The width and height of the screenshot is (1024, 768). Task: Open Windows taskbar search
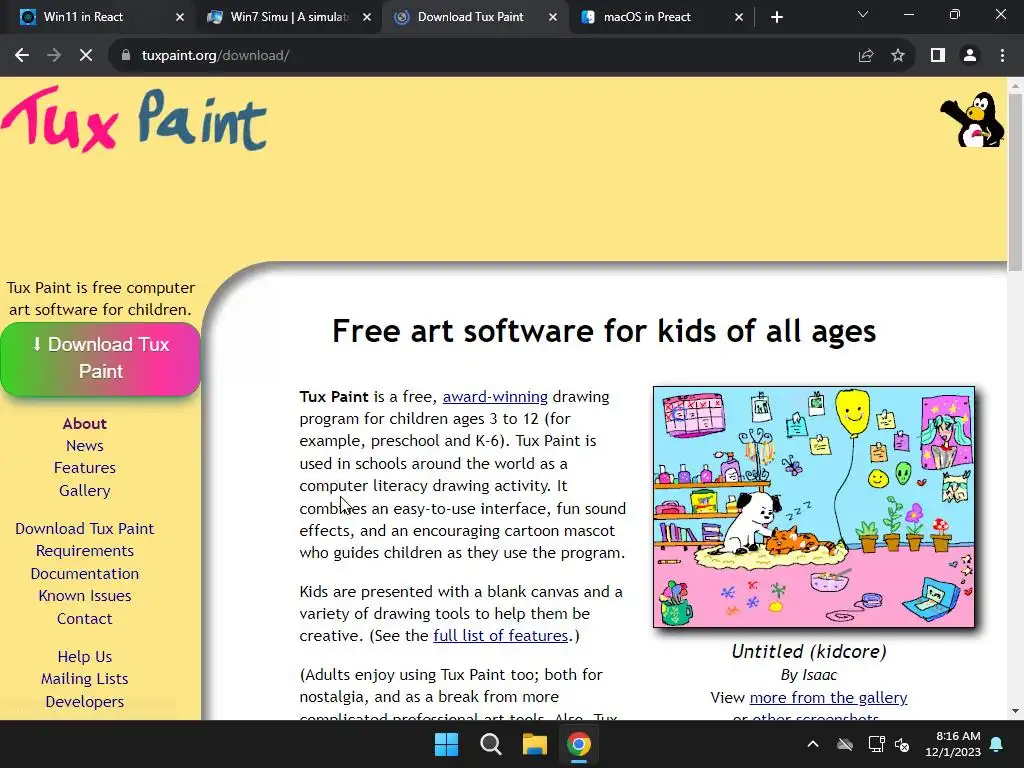click(x=490, y=744)
